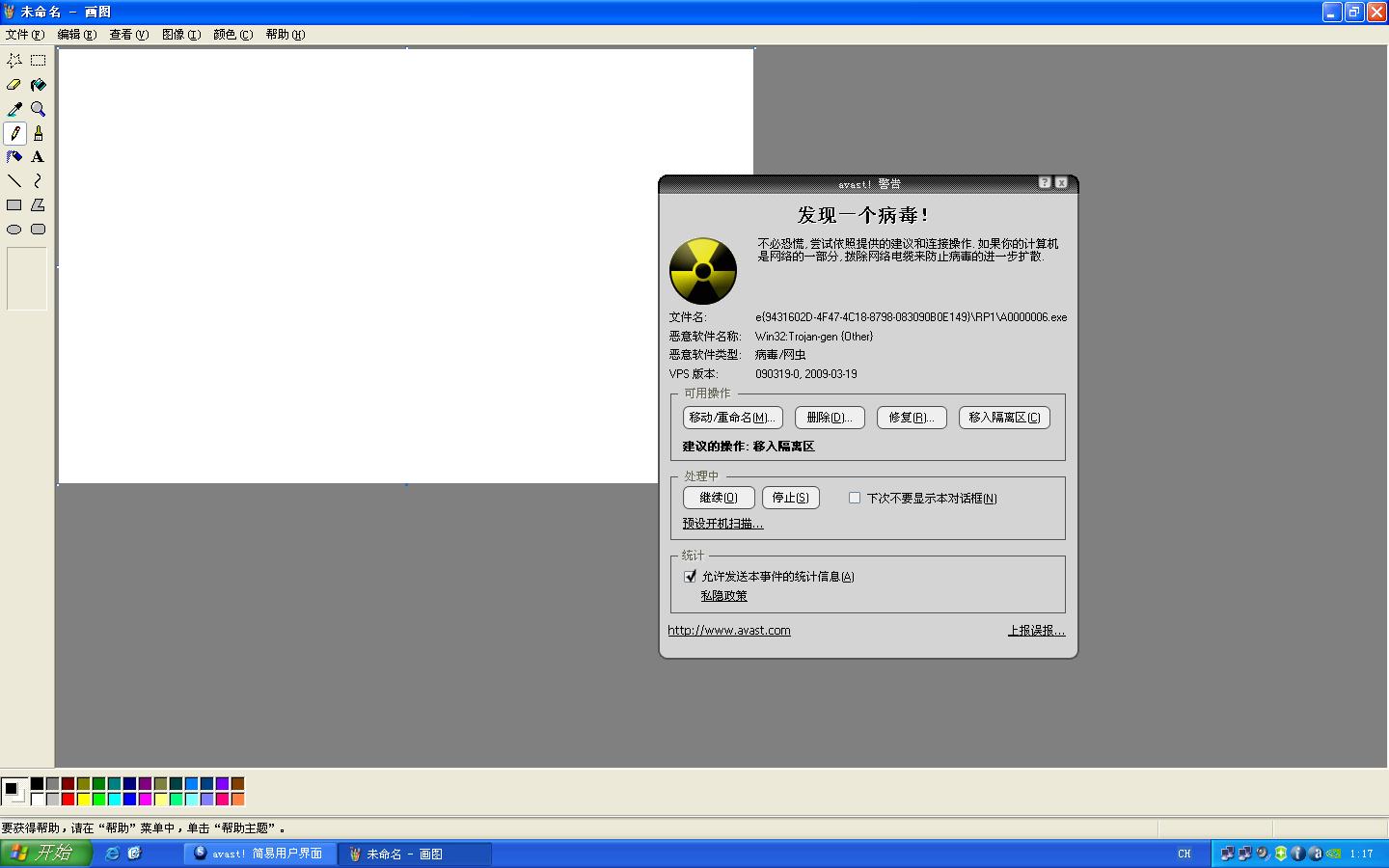This screenshot has height=868, width=1389.
Task: Pick the magenta color swatch
Action: [x=145, y=799]
